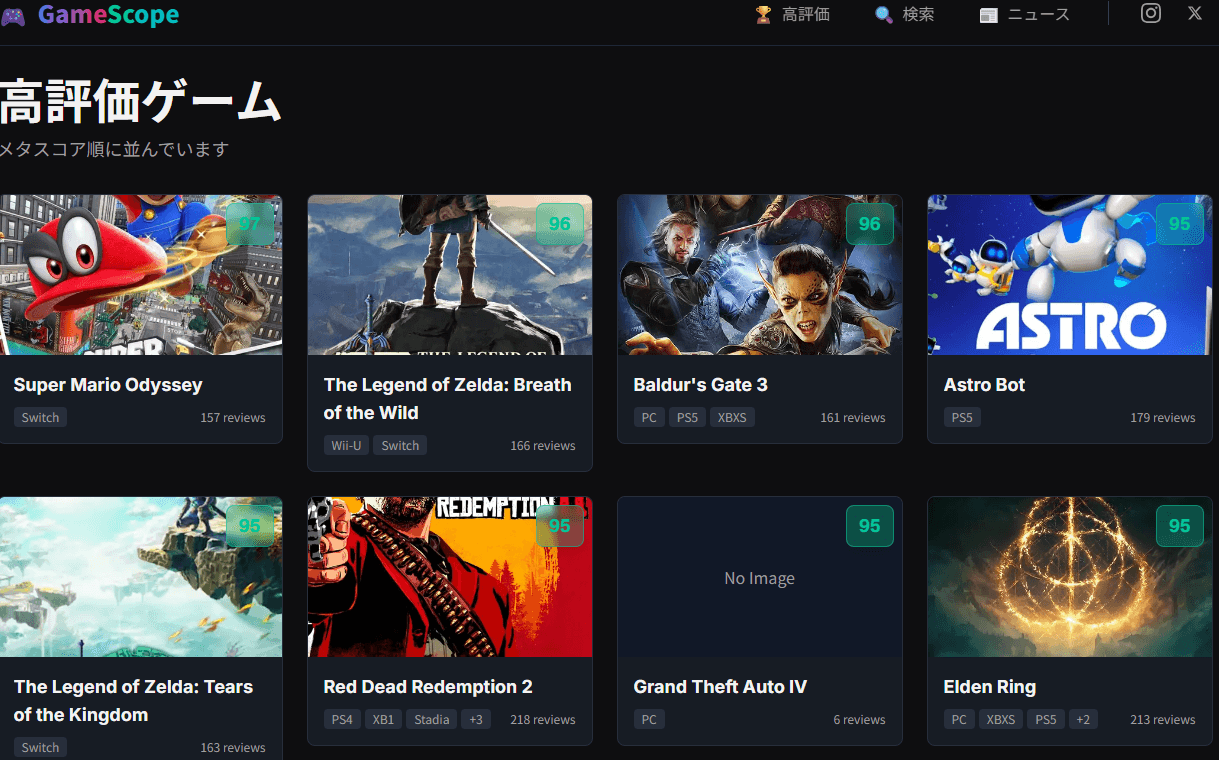1219x760 pixels.
Task: Open the Baldur's Gate 3 title link
Action: click(700, 385)
